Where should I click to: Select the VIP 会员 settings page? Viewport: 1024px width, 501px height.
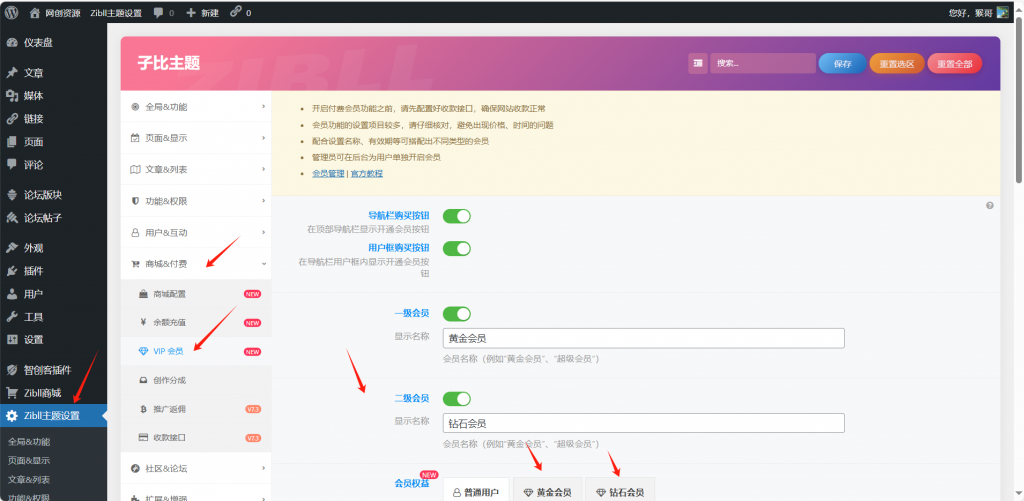tap(196, 351)
